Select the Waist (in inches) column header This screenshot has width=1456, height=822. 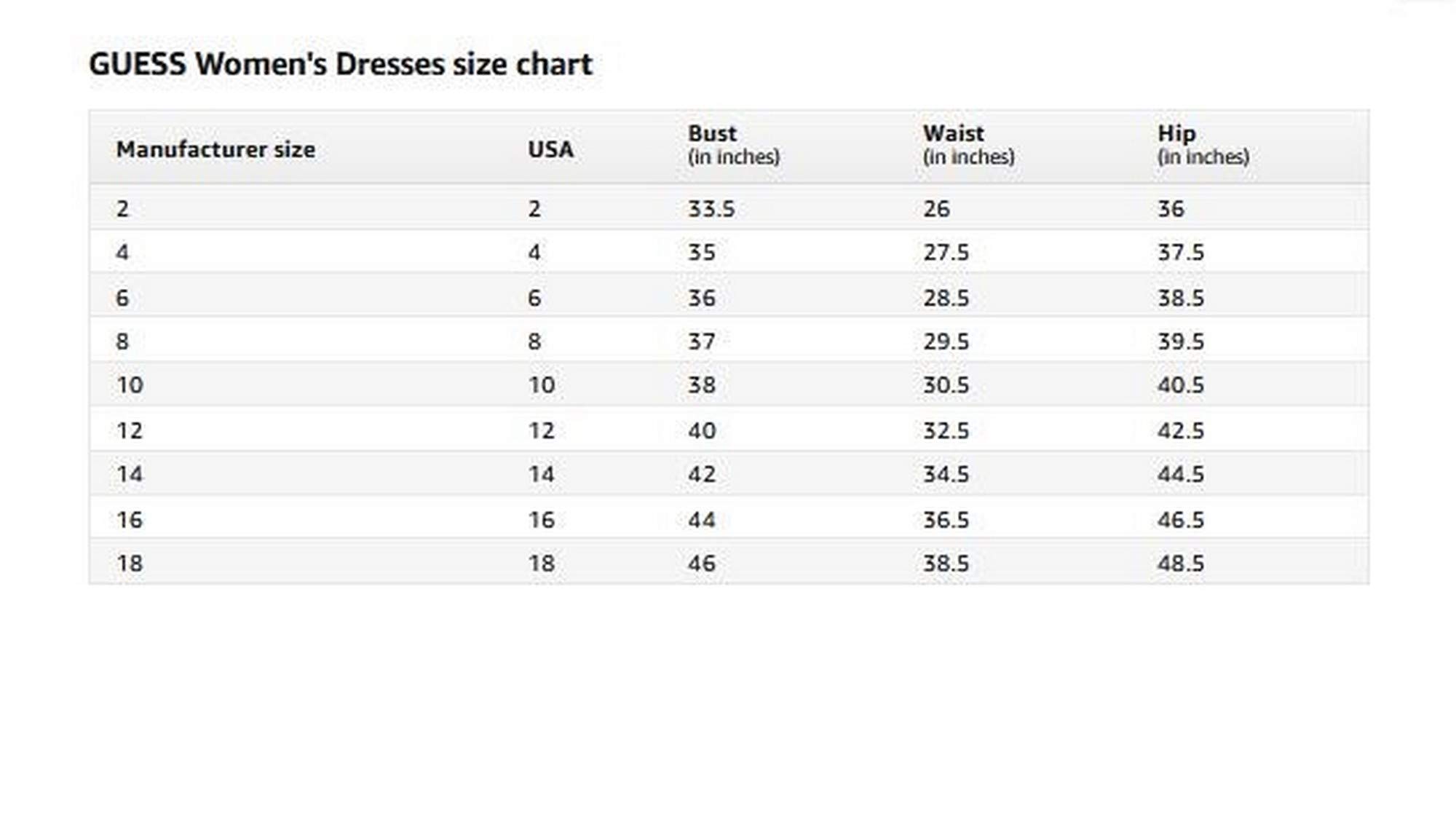click(968, 144)
